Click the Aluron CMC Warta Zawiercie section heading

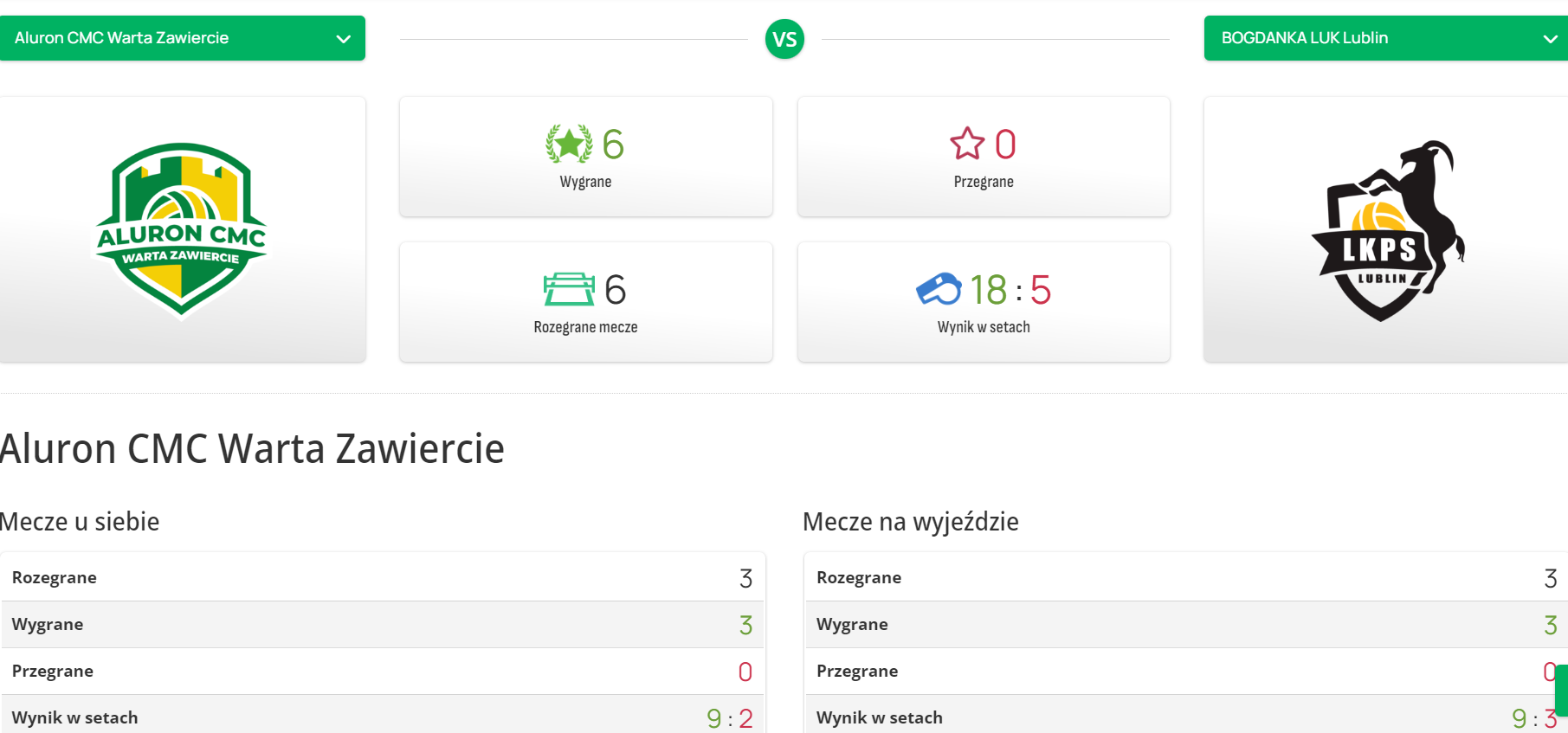click(252, 448)
